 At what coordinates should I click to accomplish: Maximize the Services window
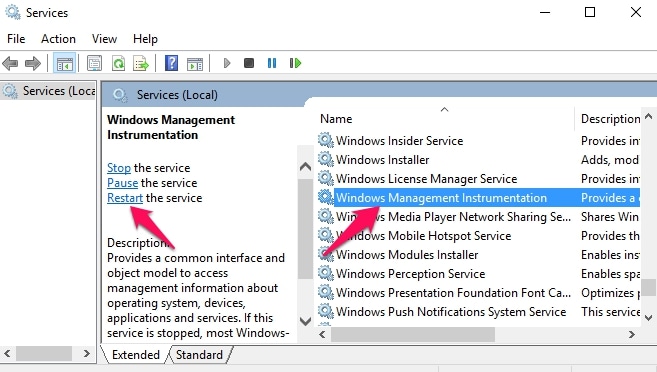click(590, 12)
